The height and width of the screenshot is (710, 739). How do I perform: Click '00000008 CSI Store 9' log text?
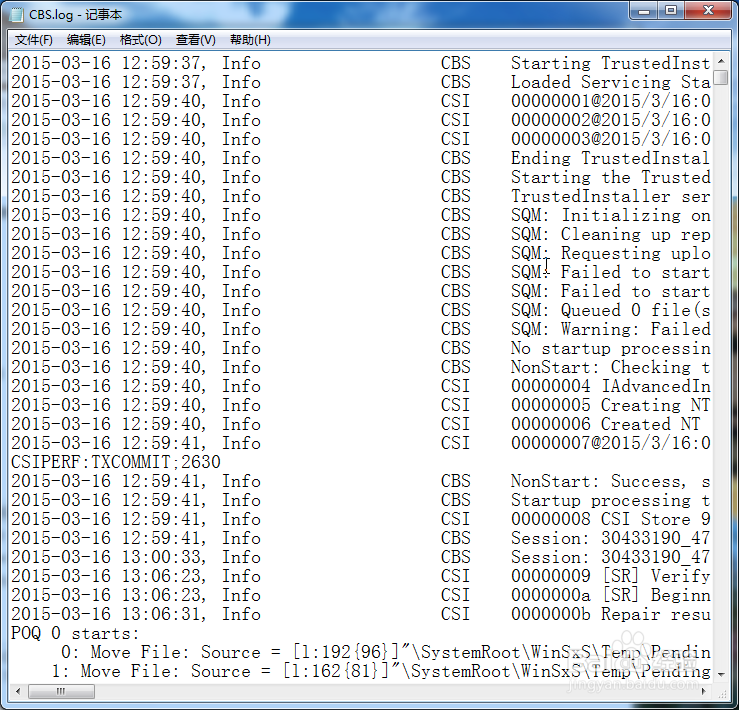pyautogui.click(x=610, y=519)
